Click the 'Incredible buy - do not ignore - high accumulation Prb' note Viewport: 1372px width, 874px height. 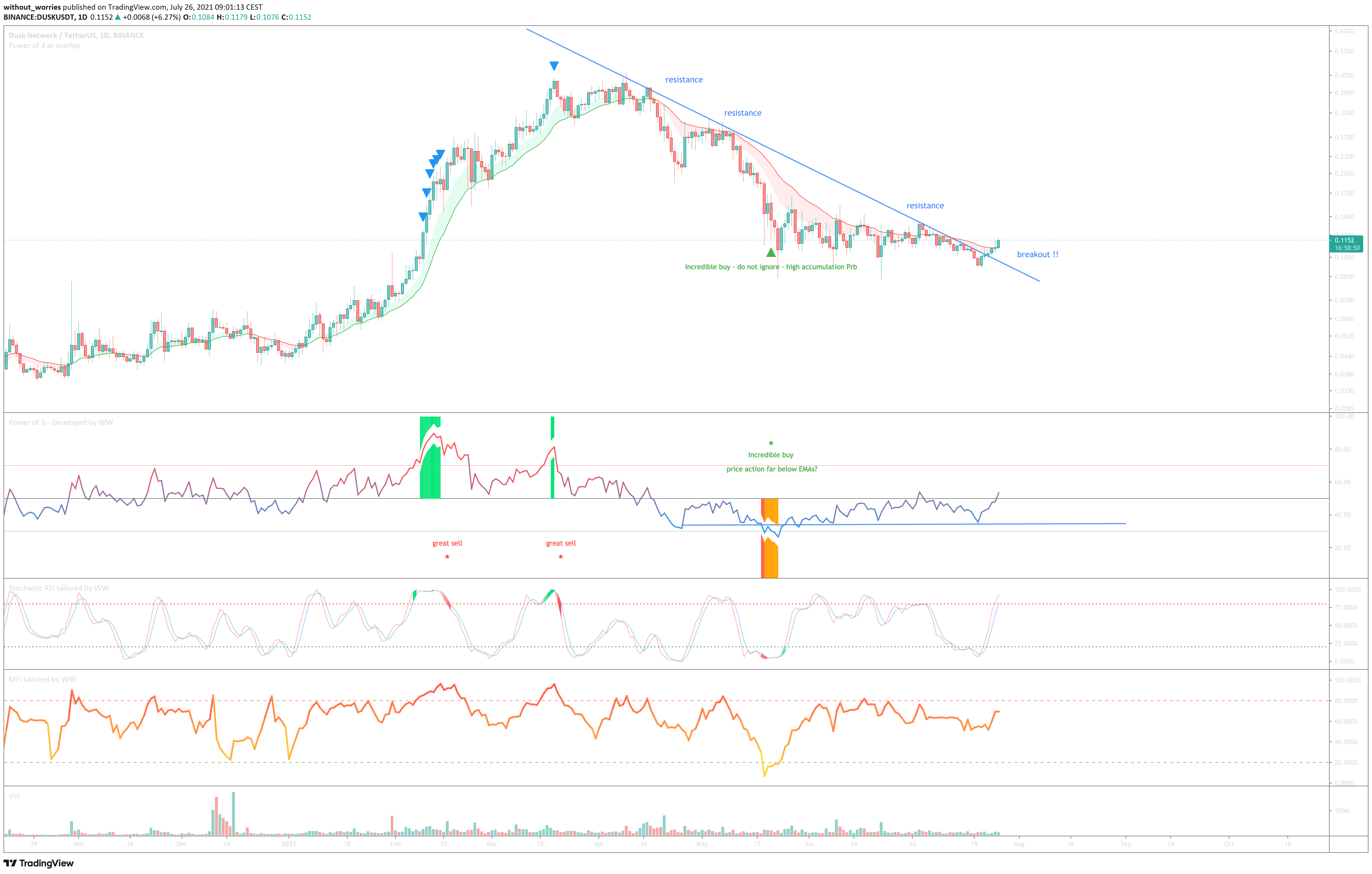[771, 267]
